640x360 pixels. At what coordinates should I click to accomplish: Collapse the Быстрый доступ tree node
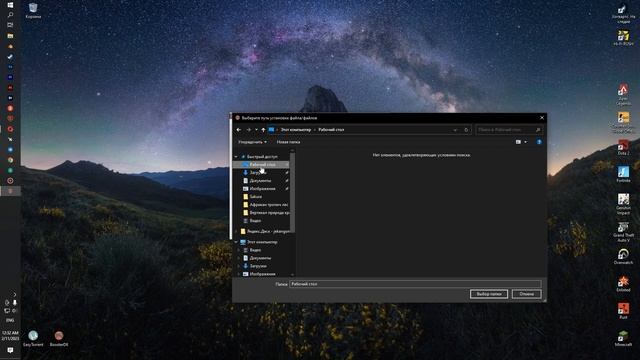(236, 157)
